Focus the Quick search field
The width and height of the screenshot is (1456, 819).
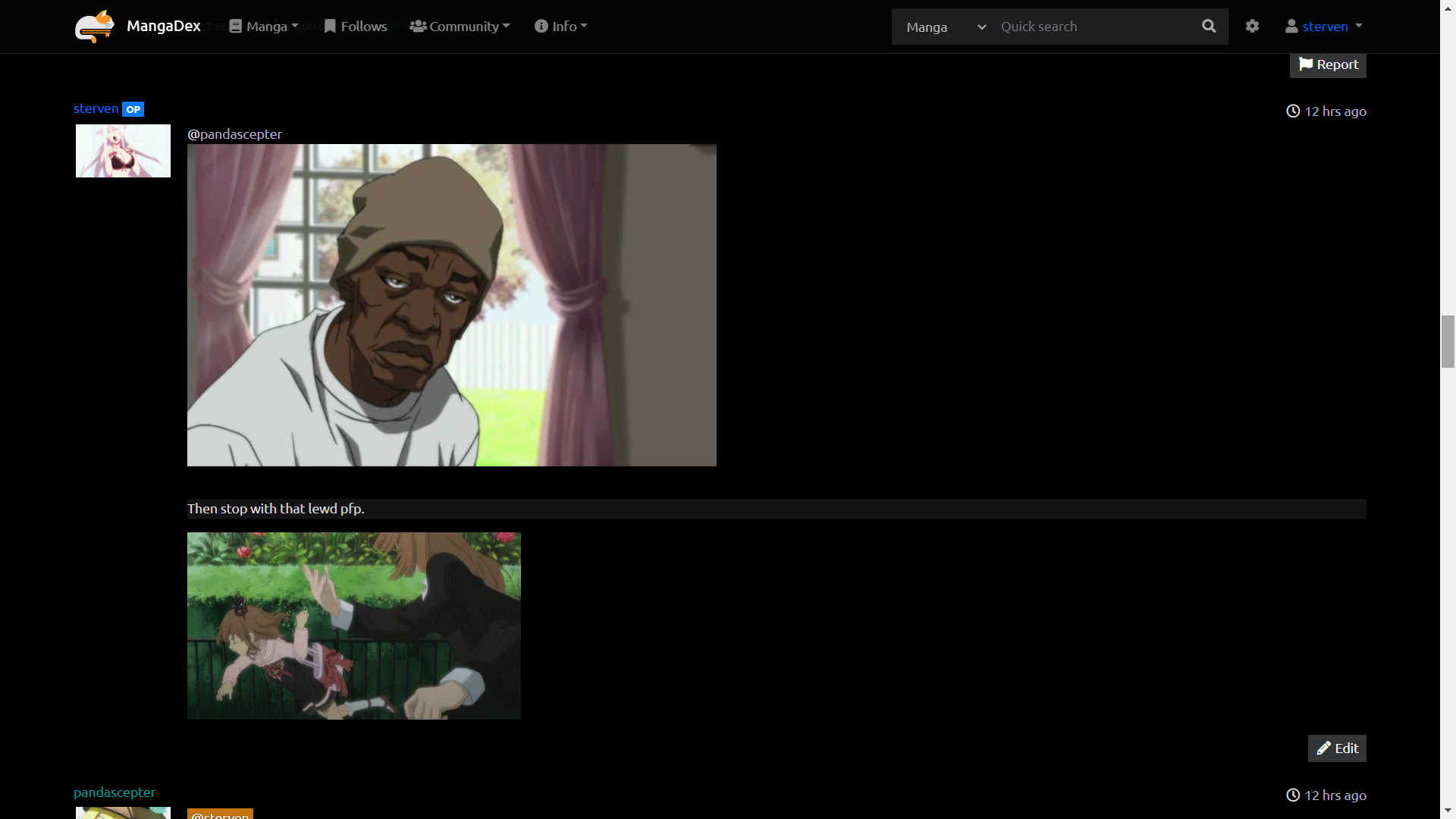point(1092,27)
